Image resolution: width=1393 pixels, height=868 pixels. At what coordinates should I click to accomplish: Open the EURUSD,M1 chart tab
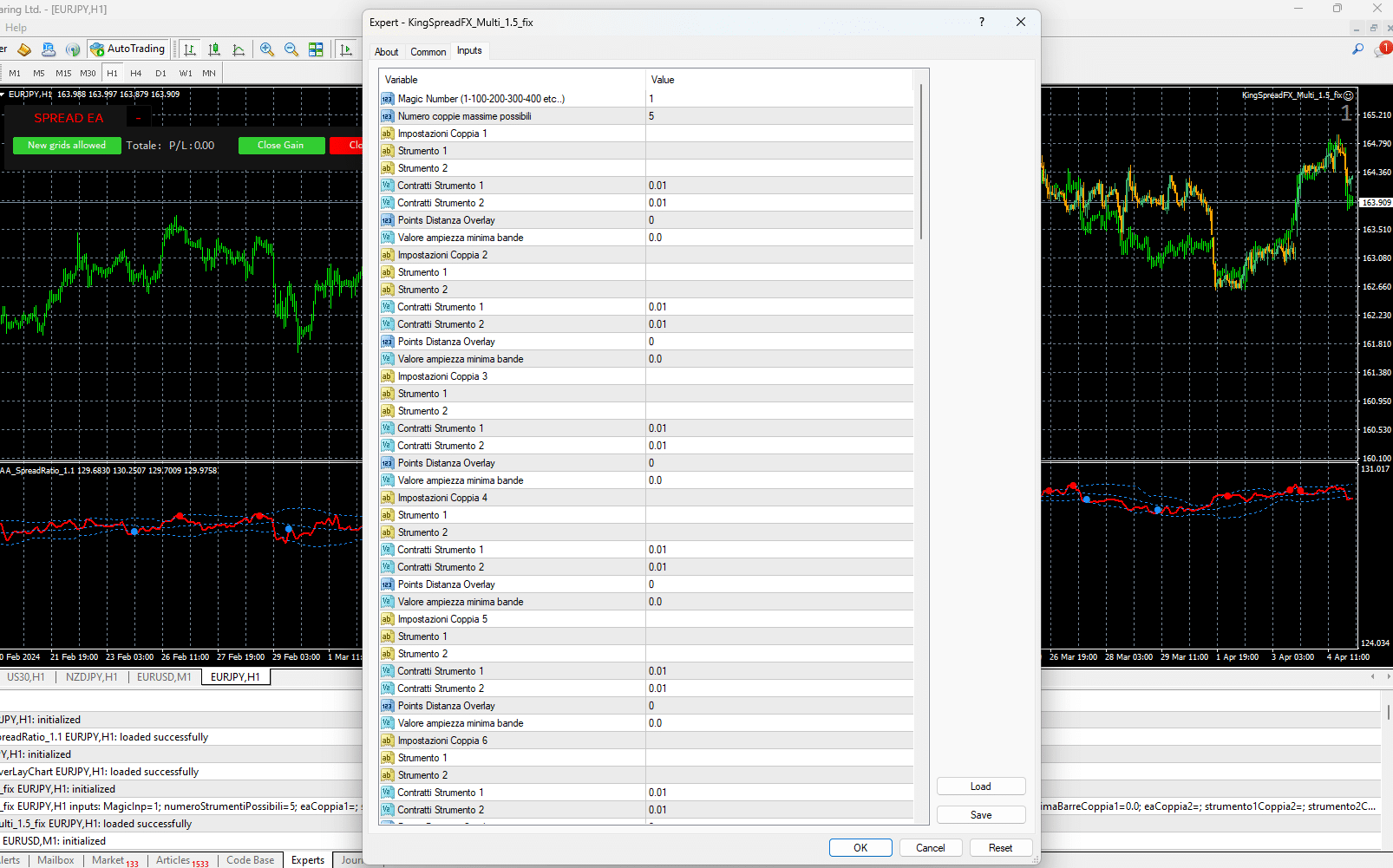163,676
